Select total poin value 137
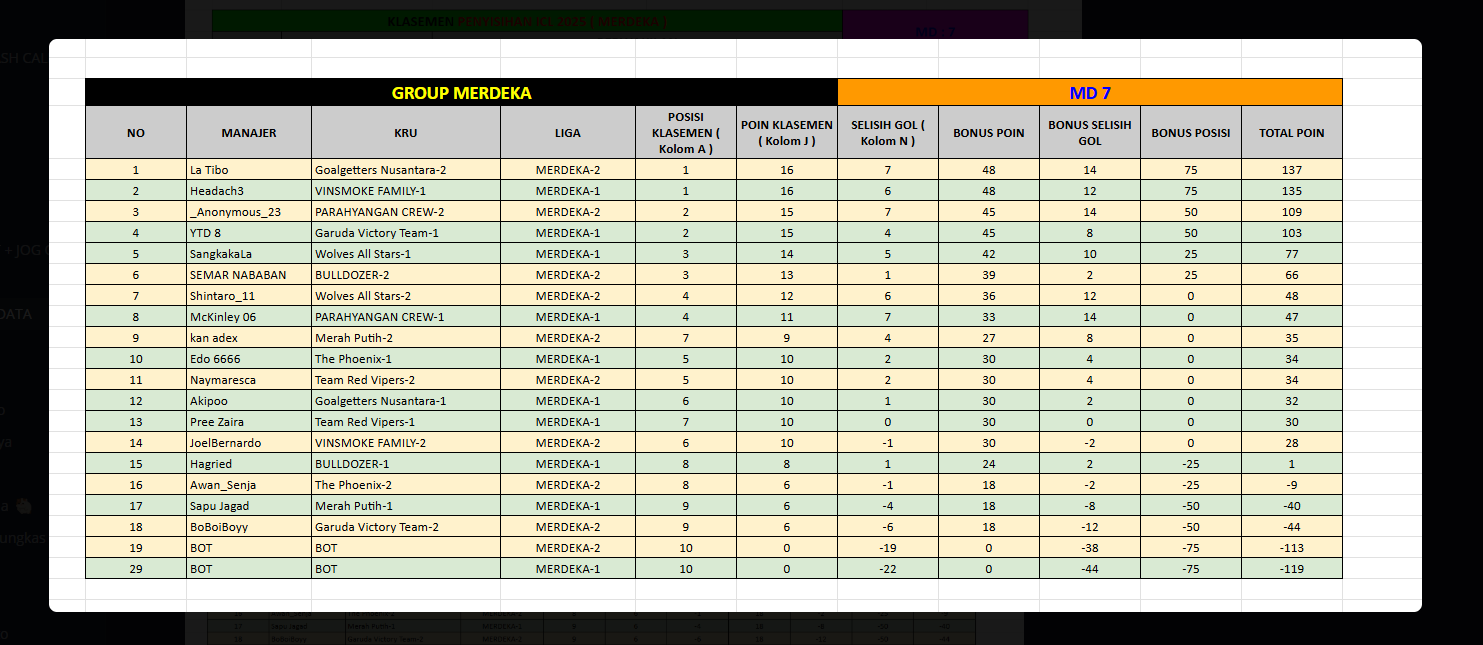This screenshot has width=1483, height=645. tap(1292, 170)
